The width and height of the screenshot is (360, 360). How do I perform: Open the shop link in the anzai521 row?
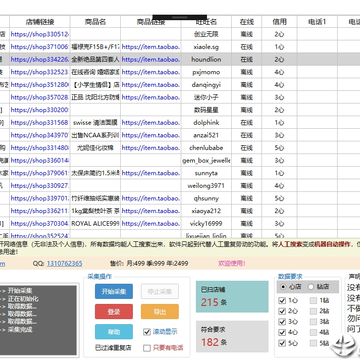(40, 135)
